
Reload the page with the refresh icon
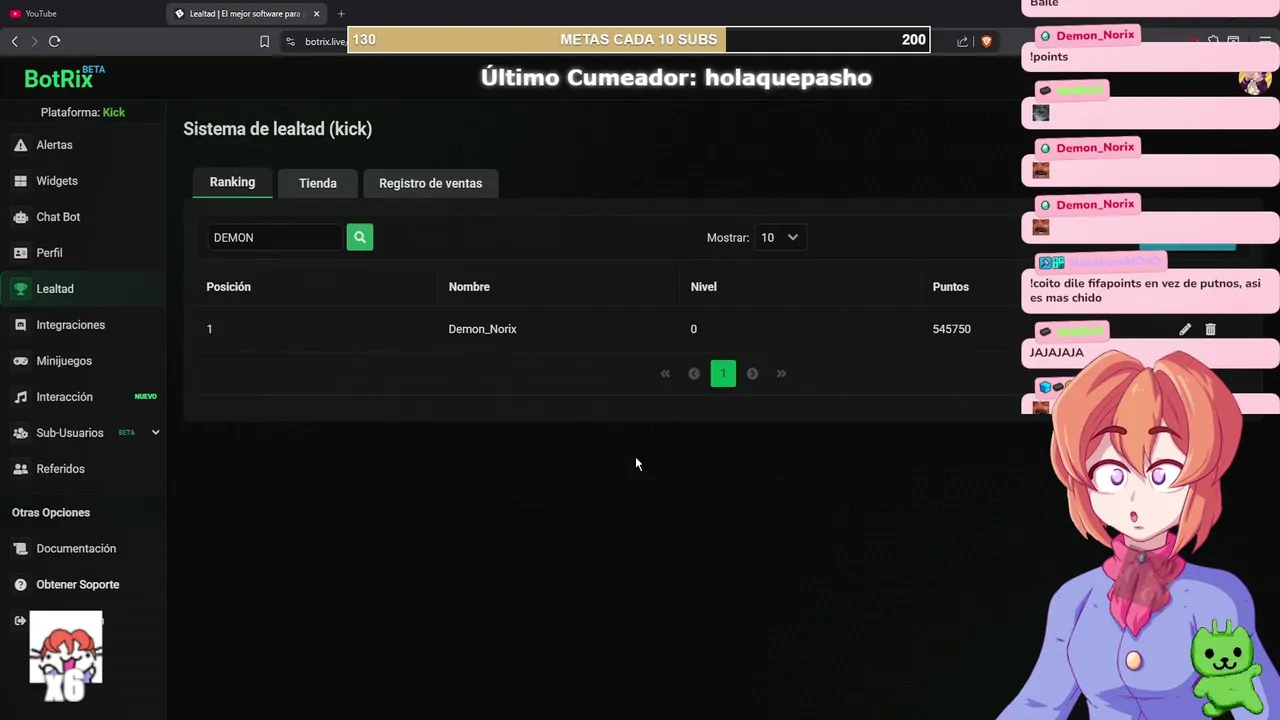click(54, 41)
